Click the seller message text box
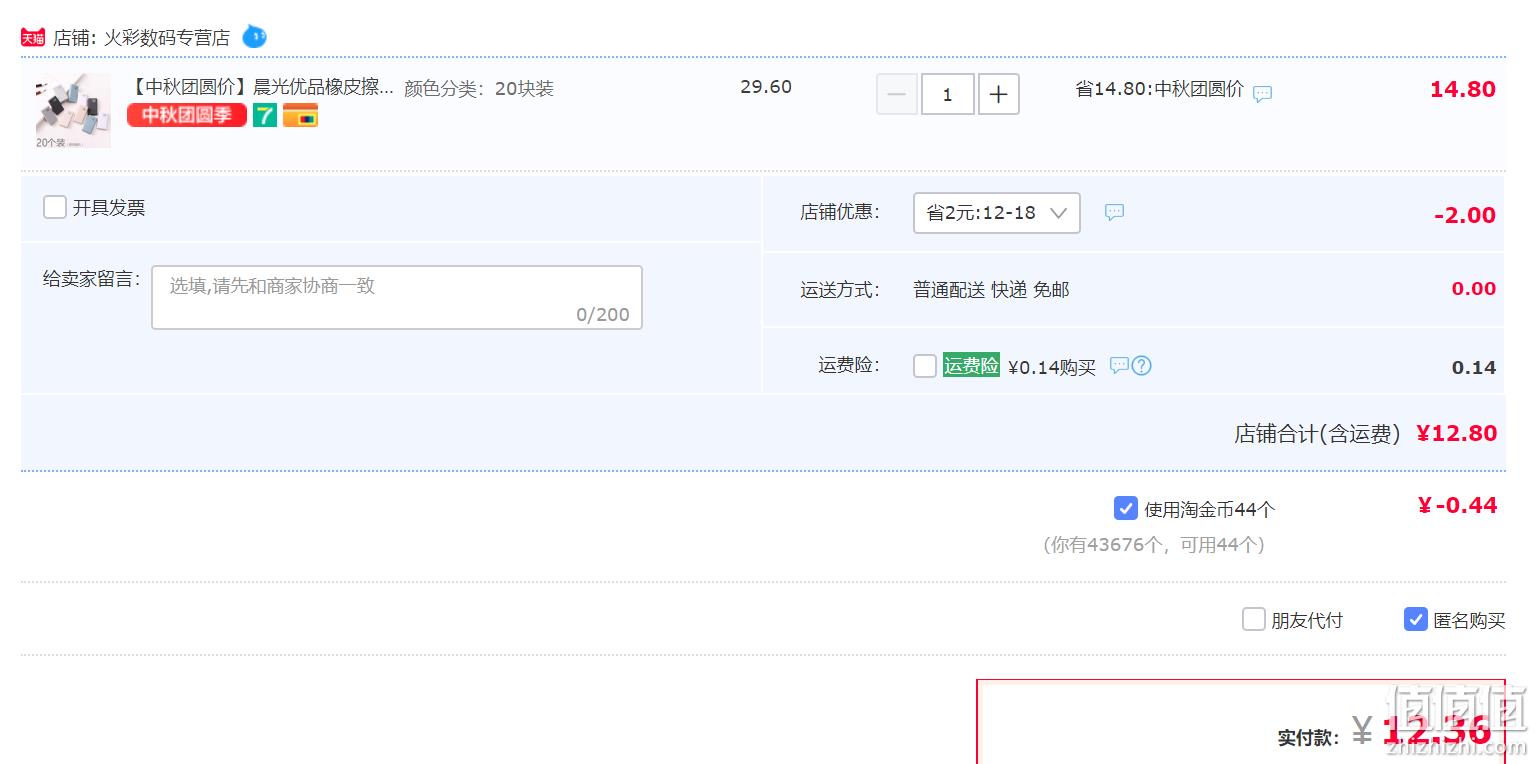The image size is (1536, 764). (397, 297)
